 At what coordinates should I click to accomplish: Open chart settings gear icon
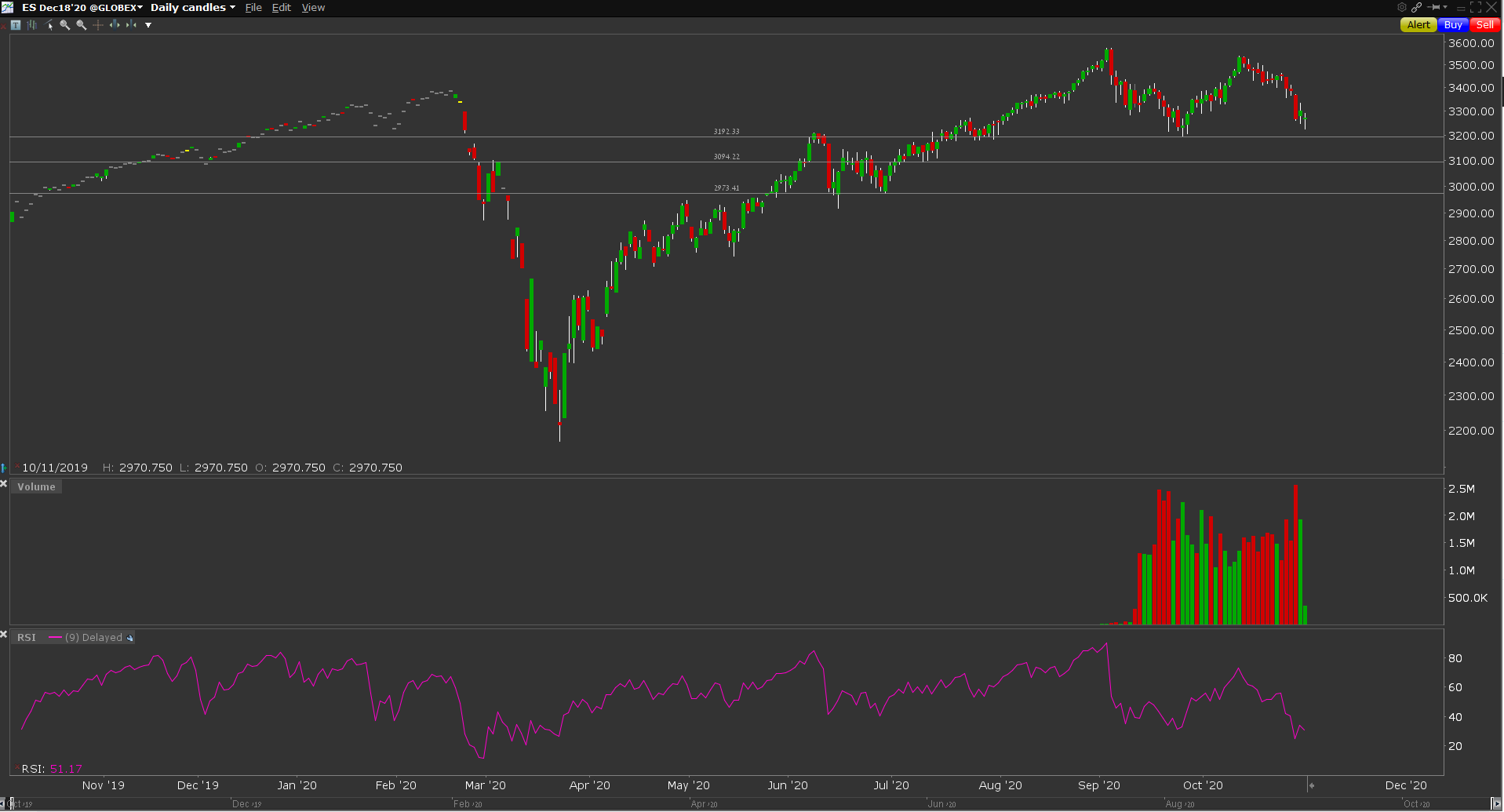click(1402, 7)
